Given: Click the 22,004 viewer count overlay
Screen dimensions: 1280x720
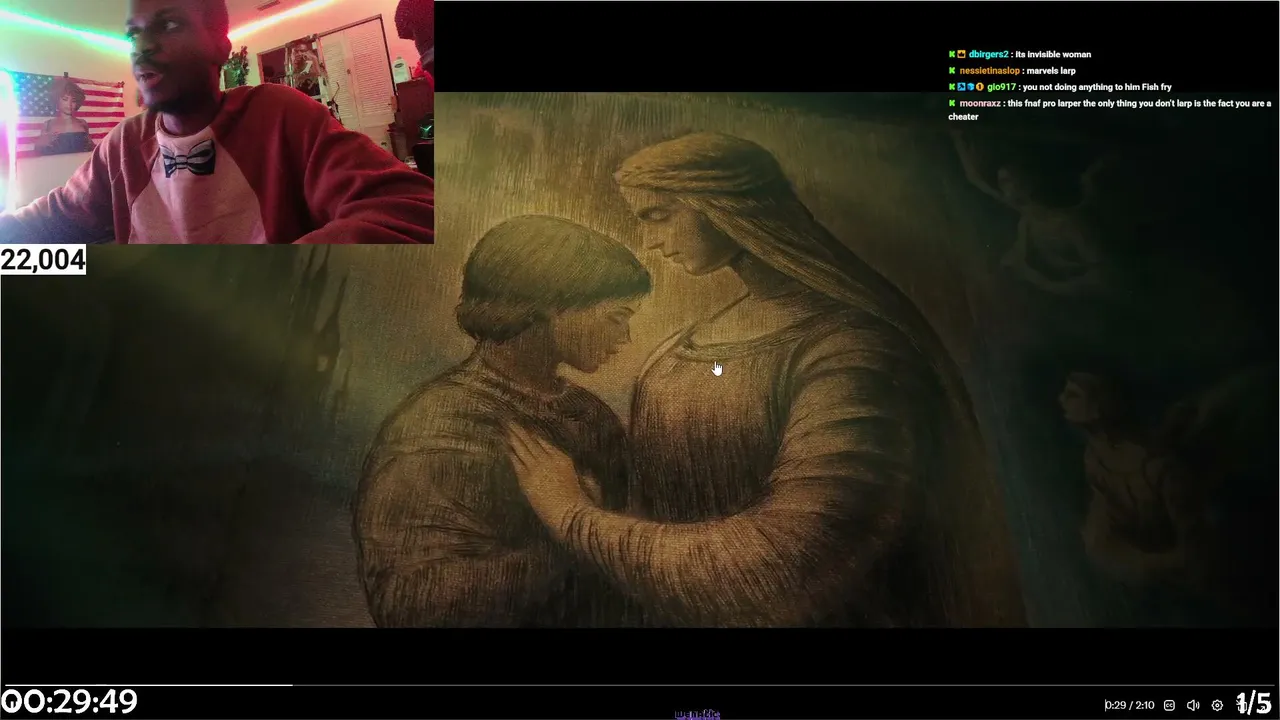Looking at the screenshot, I should coord(43,260).
